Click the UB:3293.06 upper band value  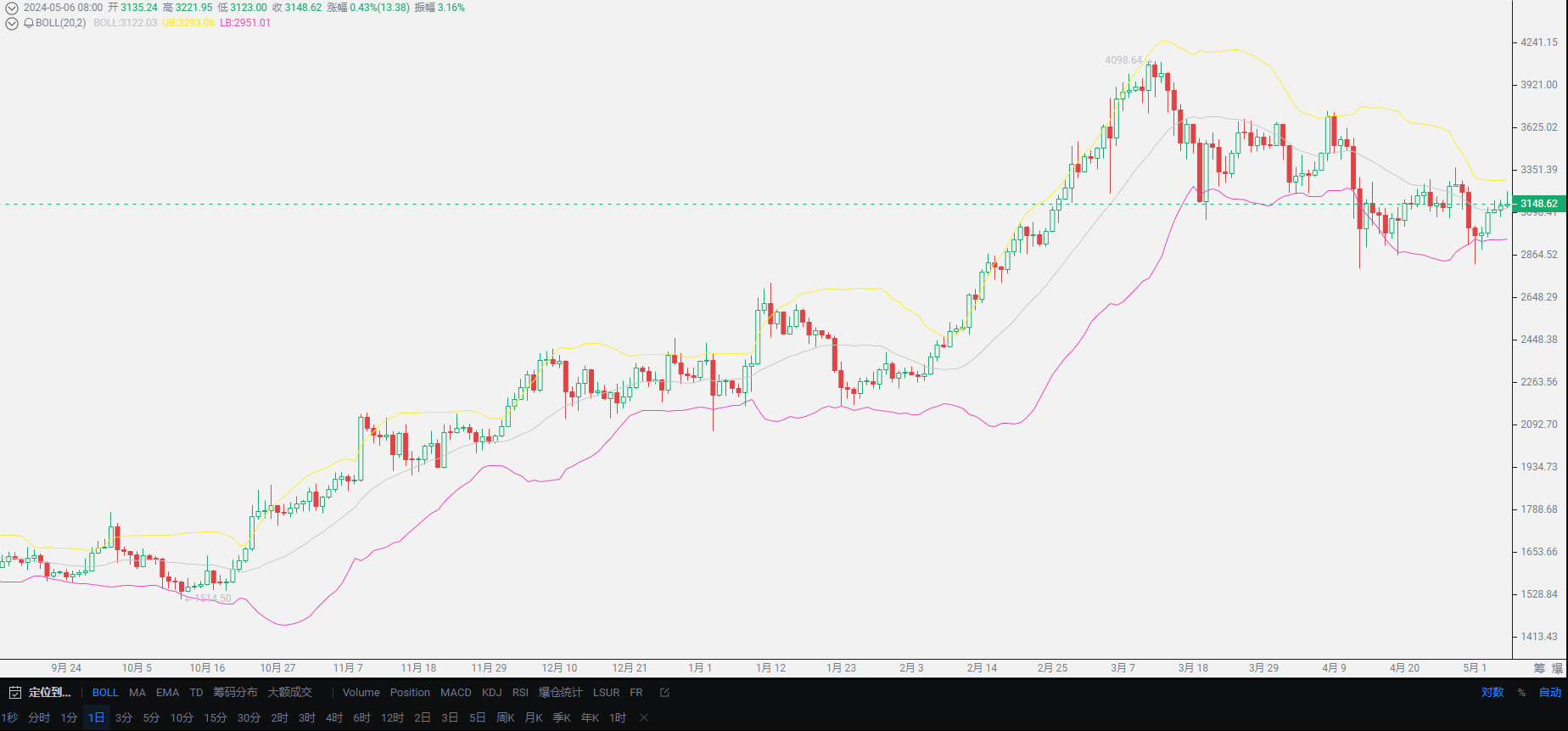click(x=188, y=23)
